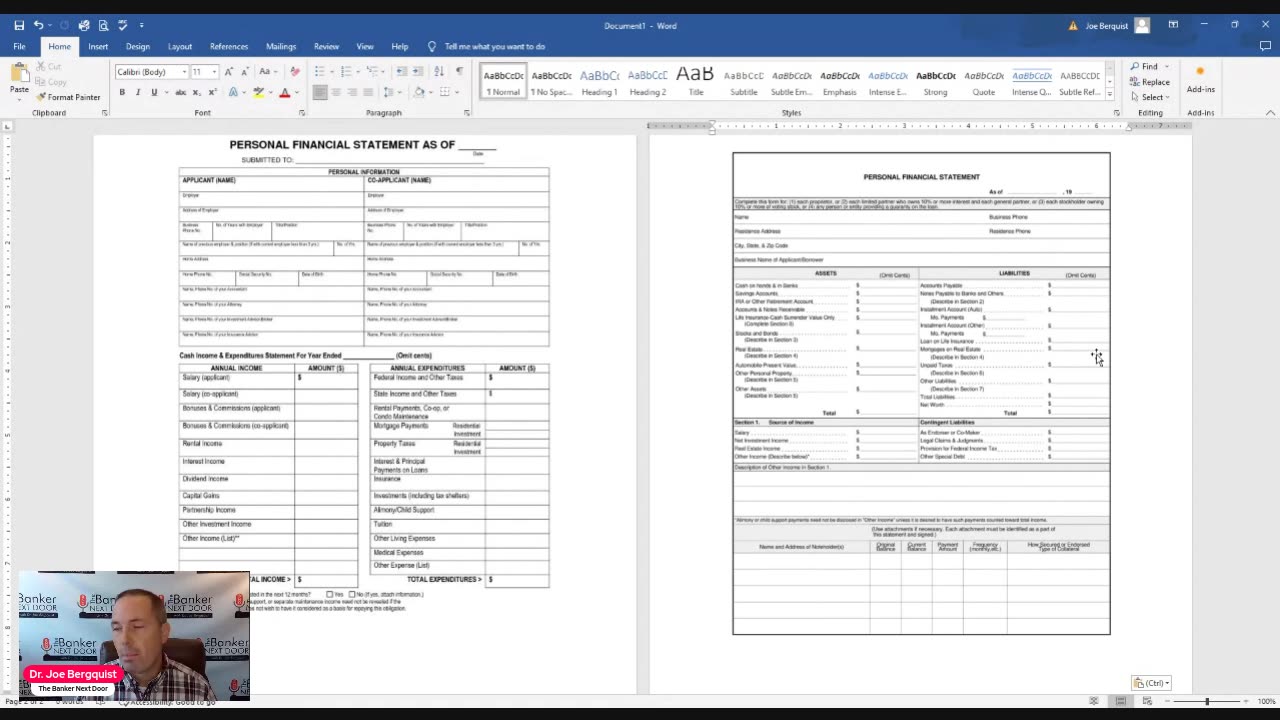Expand the Styles gallery More button

coord(1110,95)
